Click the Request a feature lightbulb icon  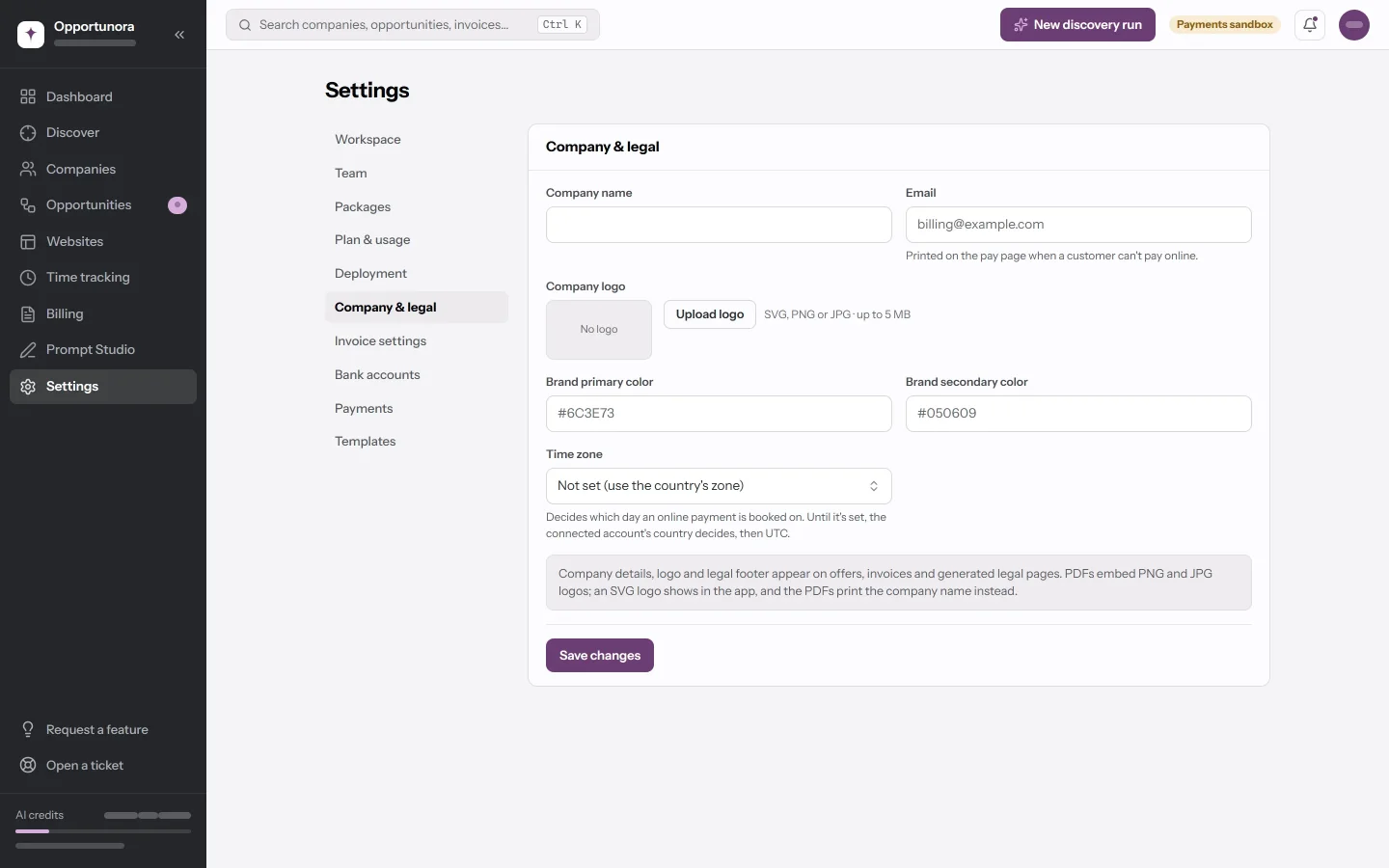pos(28,729)
